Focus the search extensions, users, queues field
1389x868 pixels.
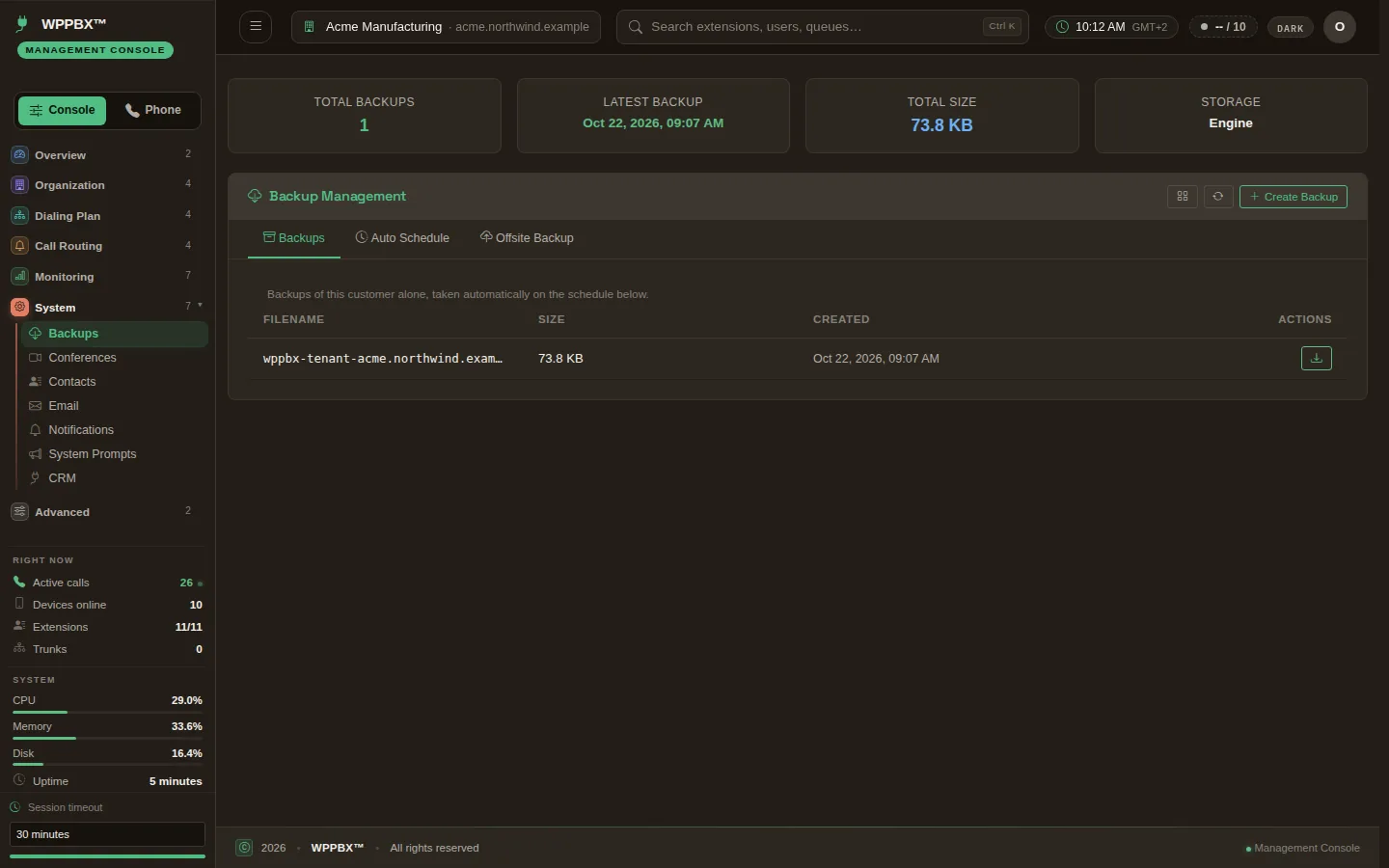822,27
